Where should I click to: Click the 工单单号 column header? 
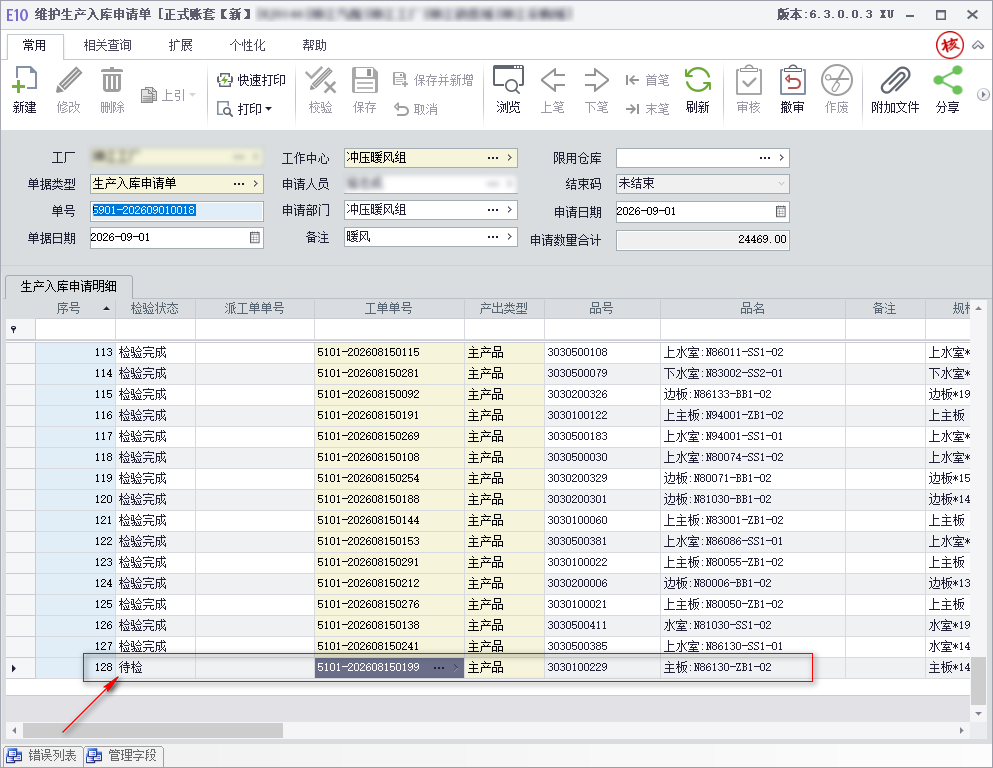(389, 308)
